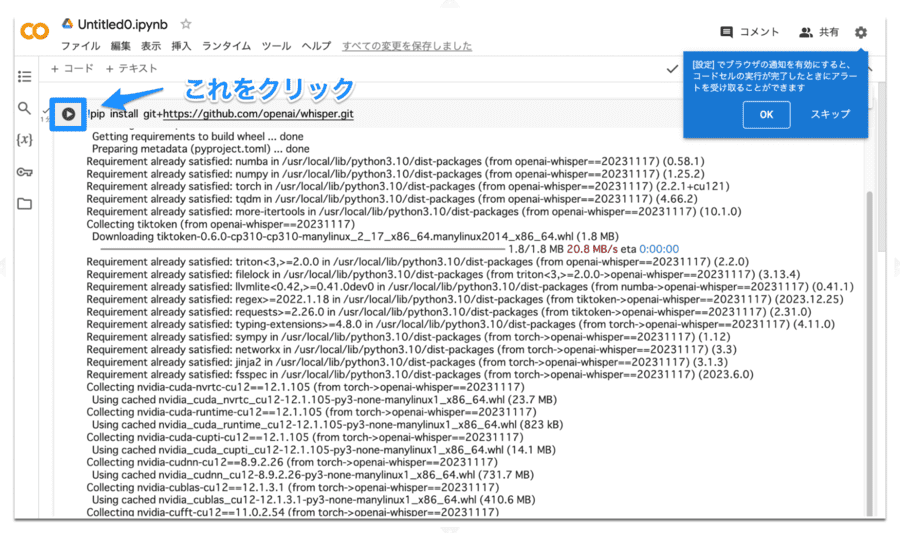The width and height of the screenshot is (900, 533).
Task: Click the 'eta 0:00:00' text
Action: coord(649,249)
